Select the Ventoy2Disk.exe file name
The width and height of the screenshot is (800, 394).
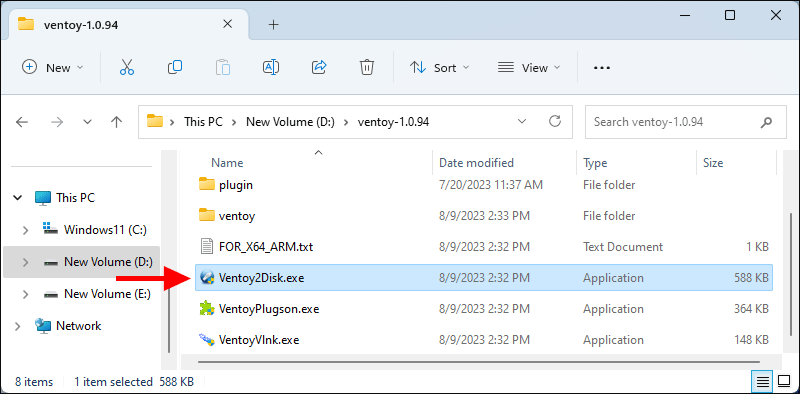tap(261, 278)
